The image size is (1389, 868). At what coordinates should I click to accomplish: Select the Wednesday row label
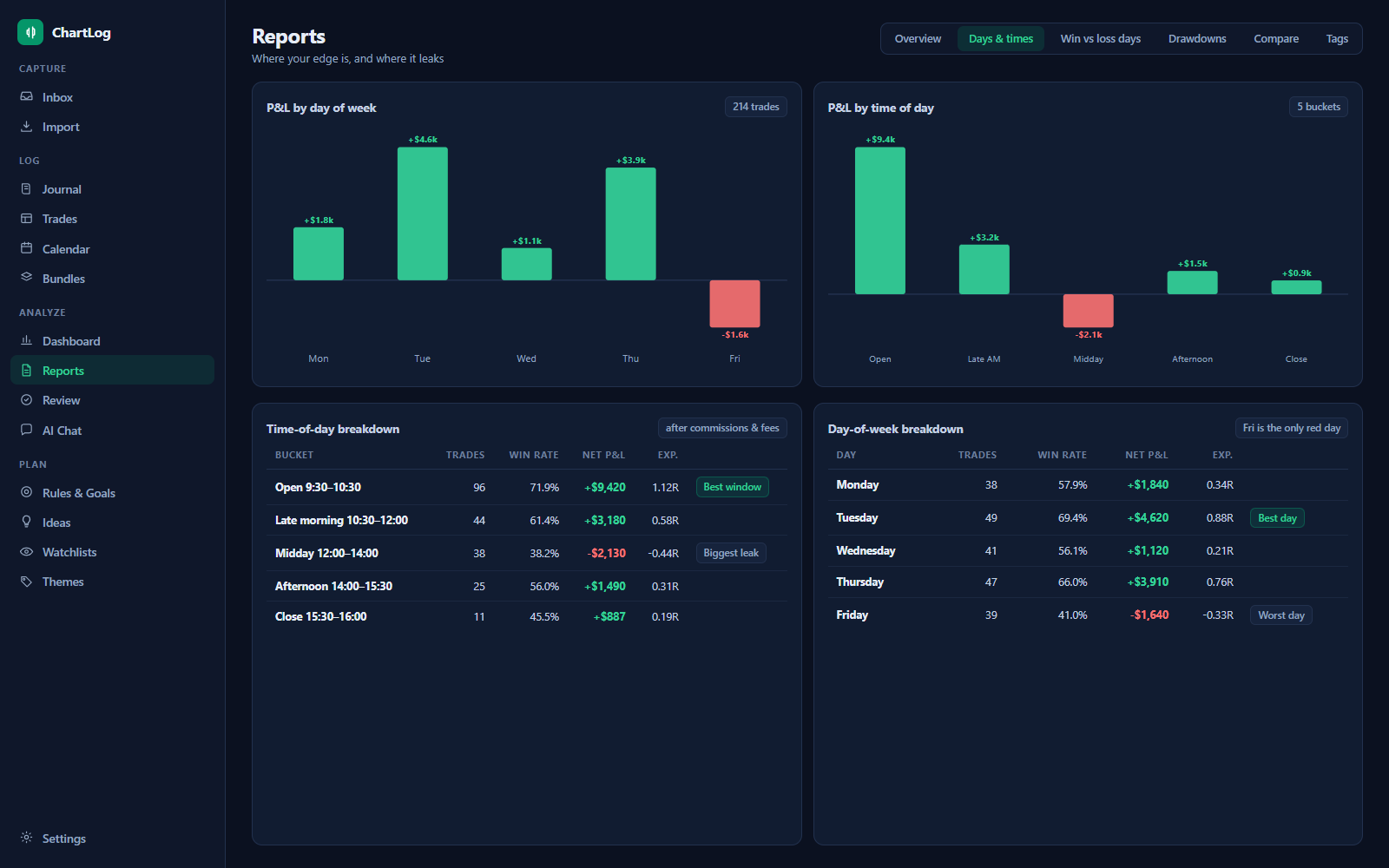click(866, 550)
